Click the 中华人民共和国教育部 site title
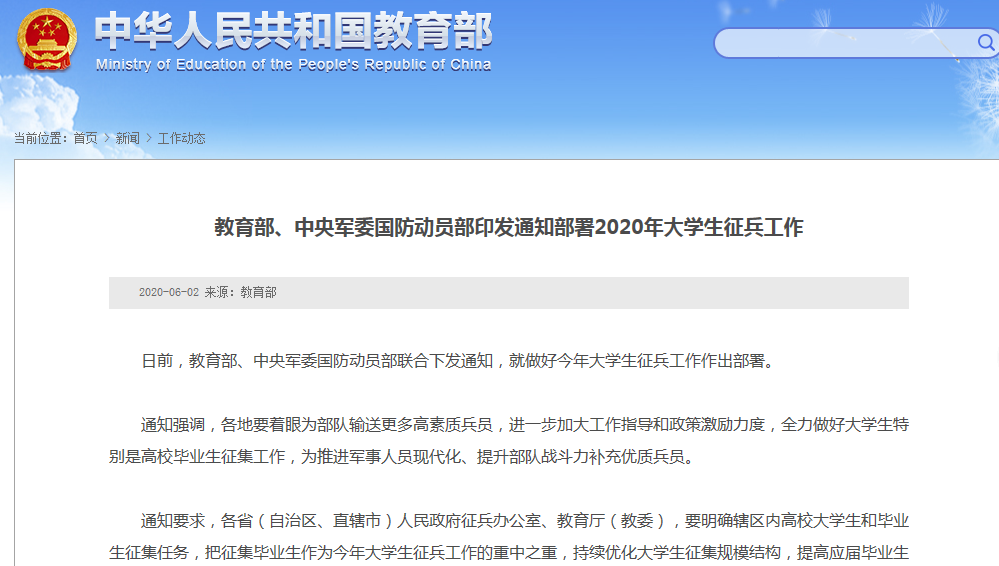 click(x=294, y=31)
